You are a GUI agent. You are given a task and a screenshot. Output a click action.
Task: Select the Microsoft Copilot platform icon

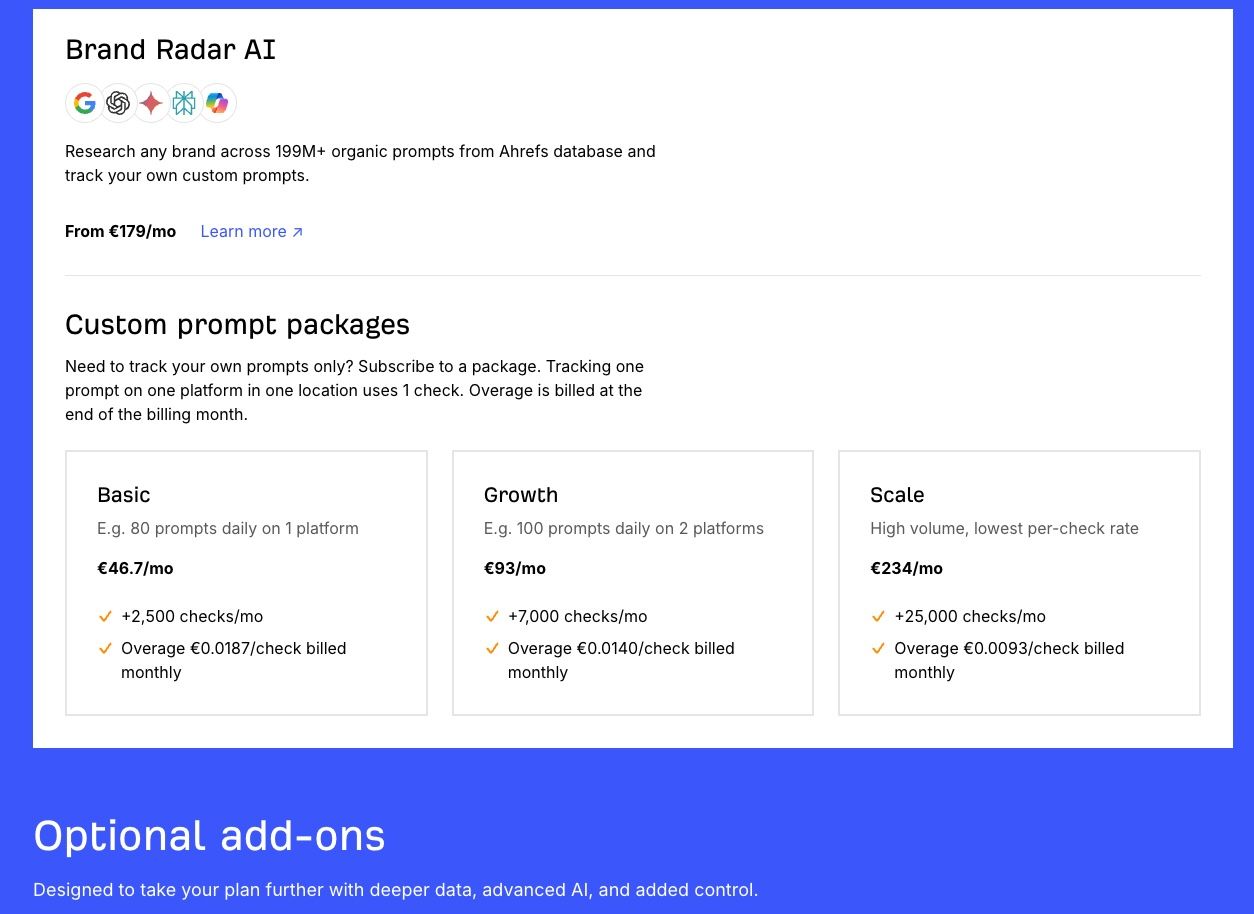(x=217, y=103)
